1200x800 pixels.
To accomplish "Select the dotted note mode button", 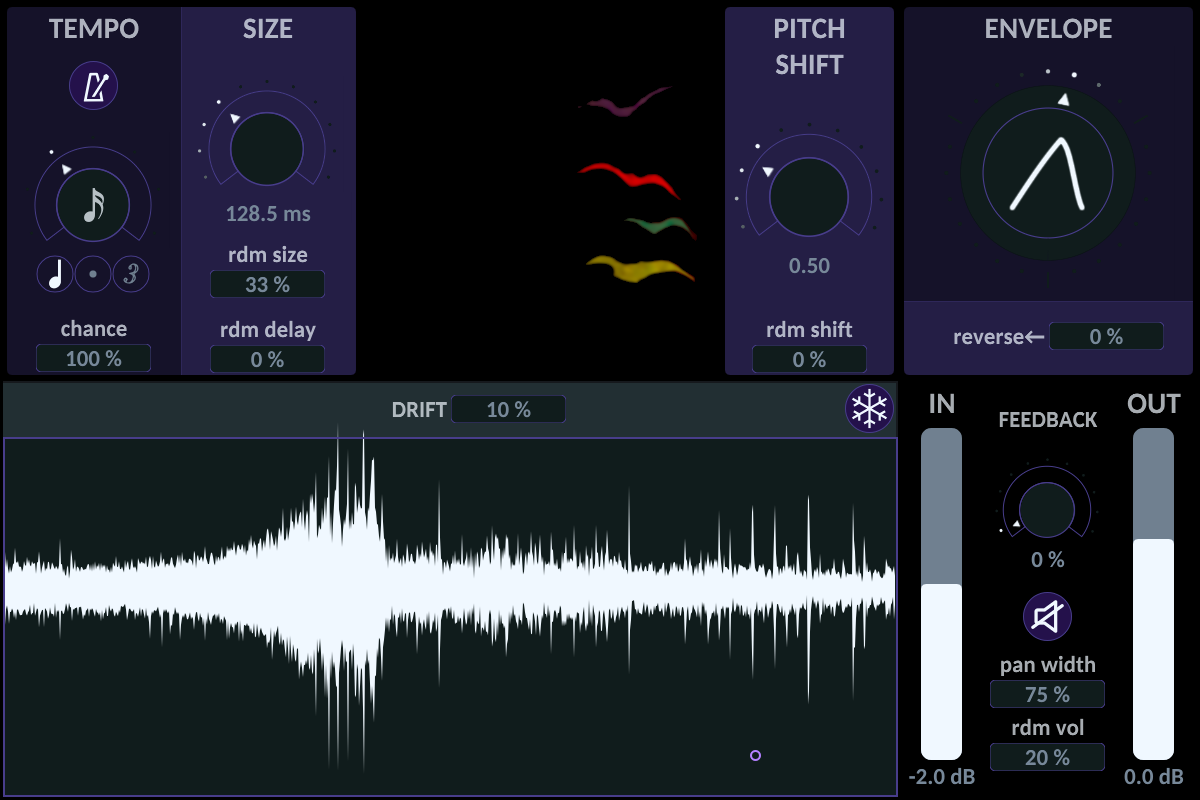I will tap(93, 273).
